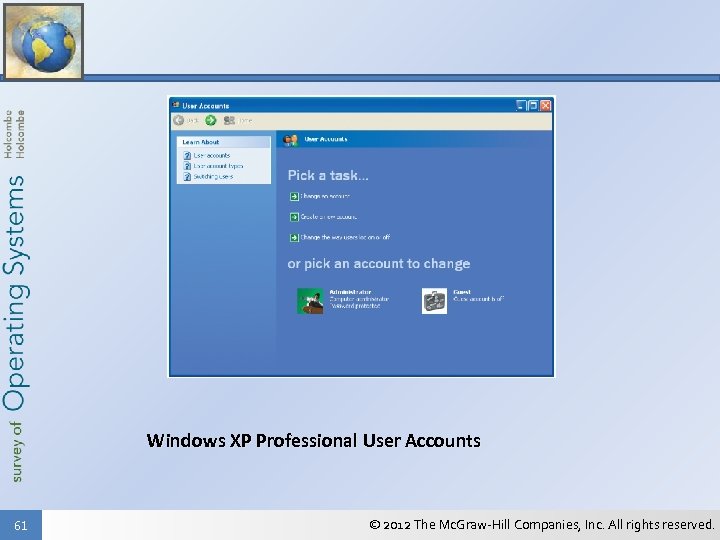Maximize the User Accounts window
Screen dimensions: 720x540
tap(533, 106)
